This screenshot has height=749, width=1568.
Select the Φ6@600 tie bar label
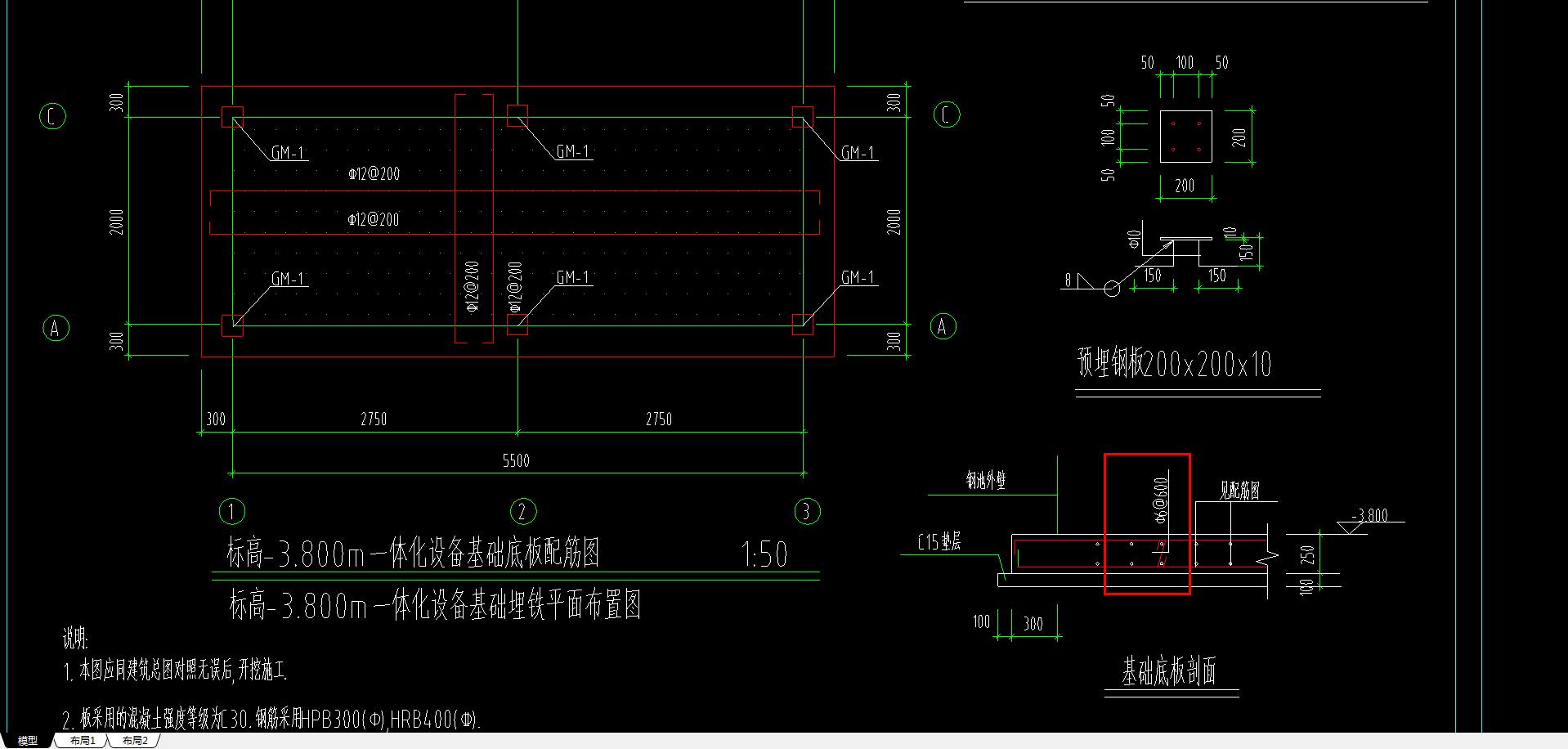[x=1162, y=502]
